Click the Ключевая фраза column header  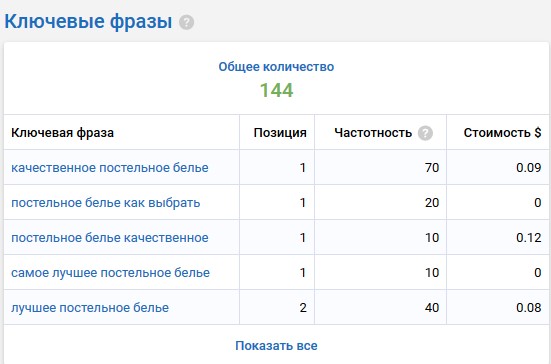click(x=63, y=133)
